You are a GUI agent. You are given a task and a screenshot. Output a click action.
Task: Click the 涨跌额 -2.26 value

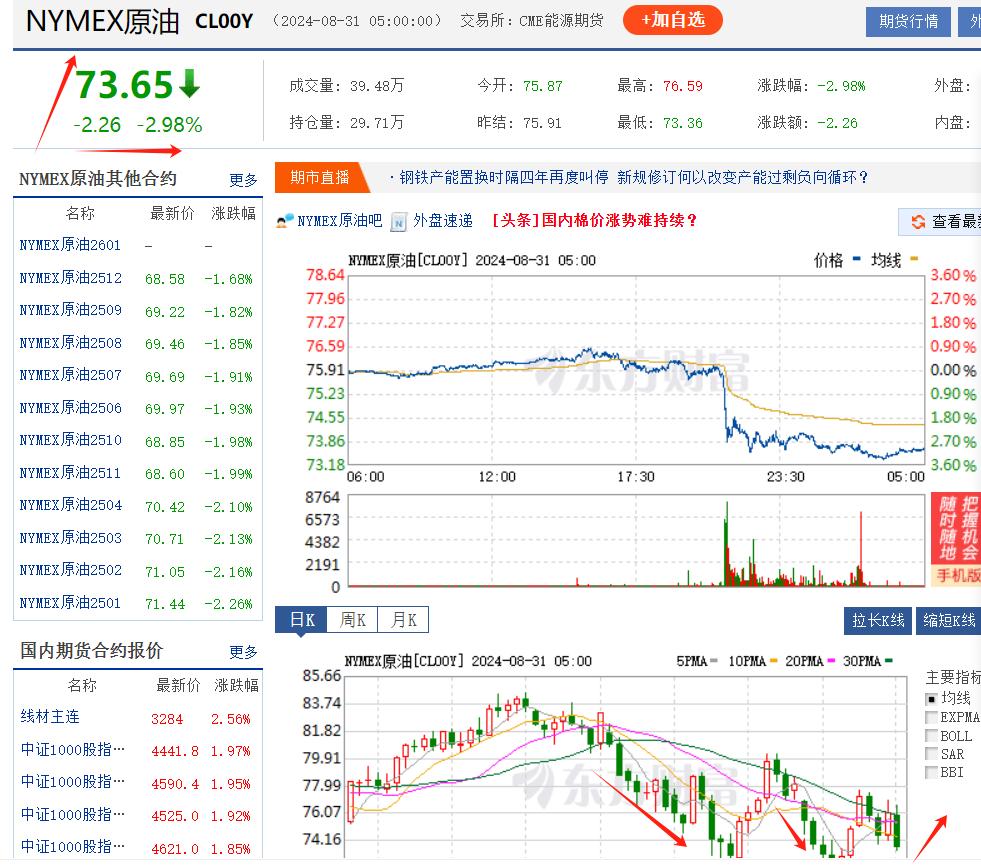tap(837, 123)
